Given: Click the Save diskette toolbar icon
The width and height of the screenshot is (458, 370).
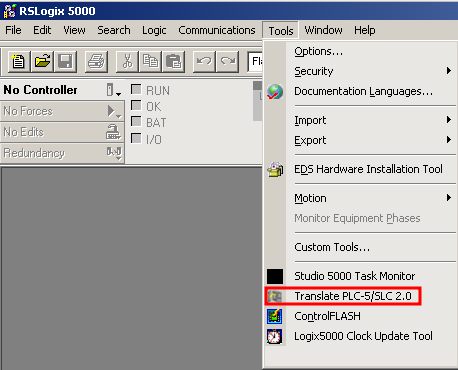Looking at the screenshot, I should (65, 62).
